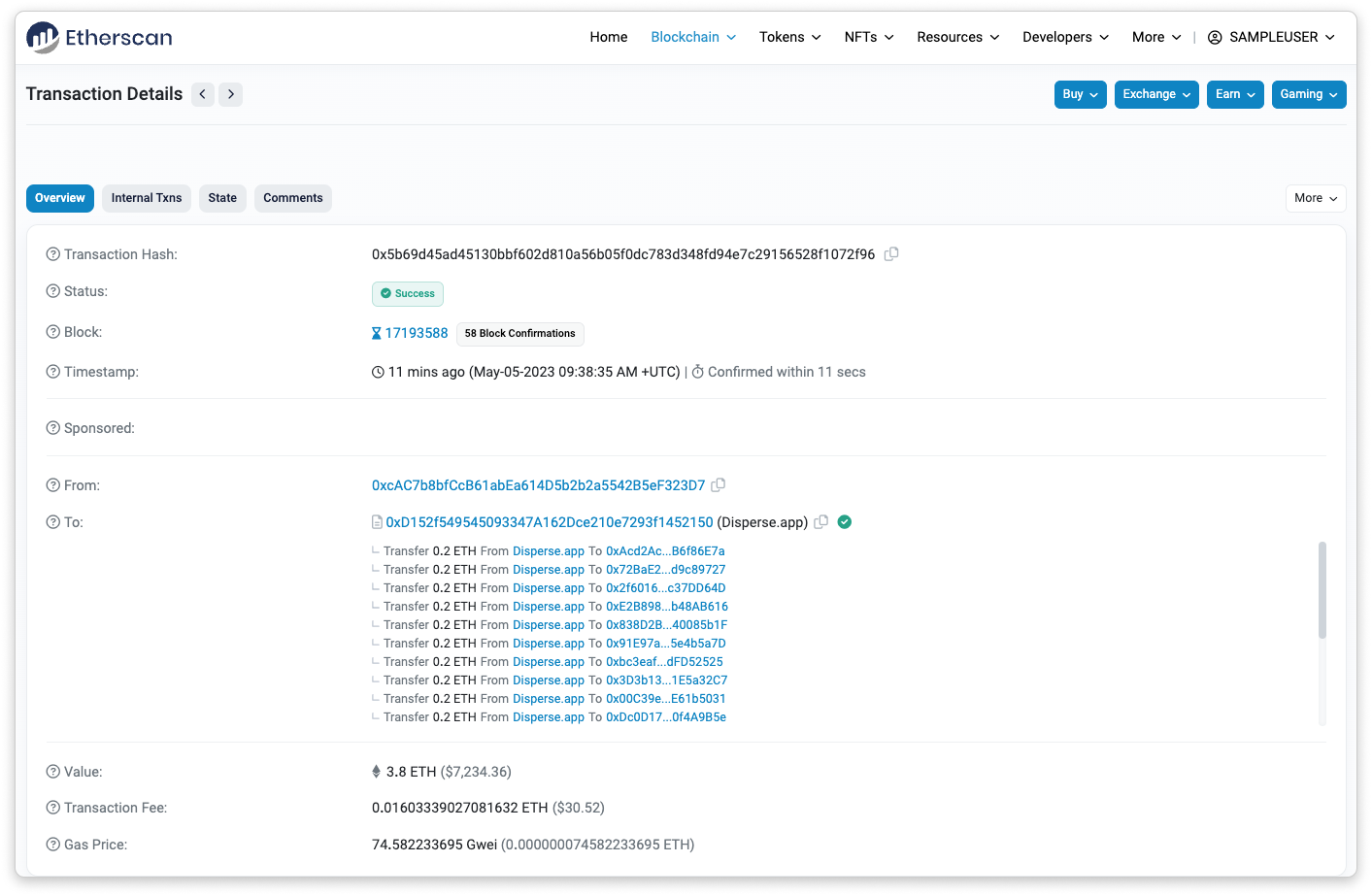This screenshot has height=896, width=1372.
Task: Click the Sponsored help icon
Action: click(53, 428)
